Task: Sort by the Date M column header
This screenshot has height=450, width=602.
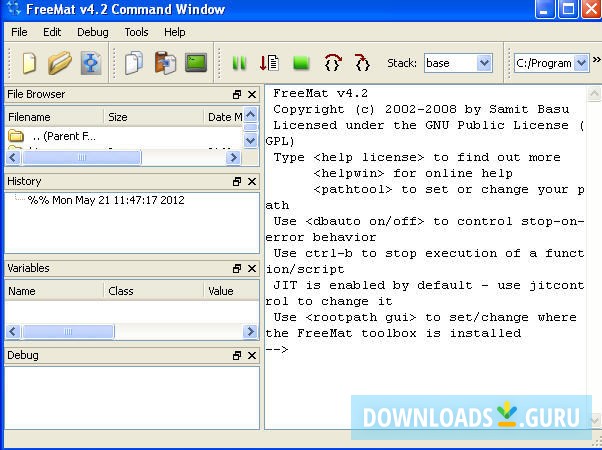Action: point(223,117)
